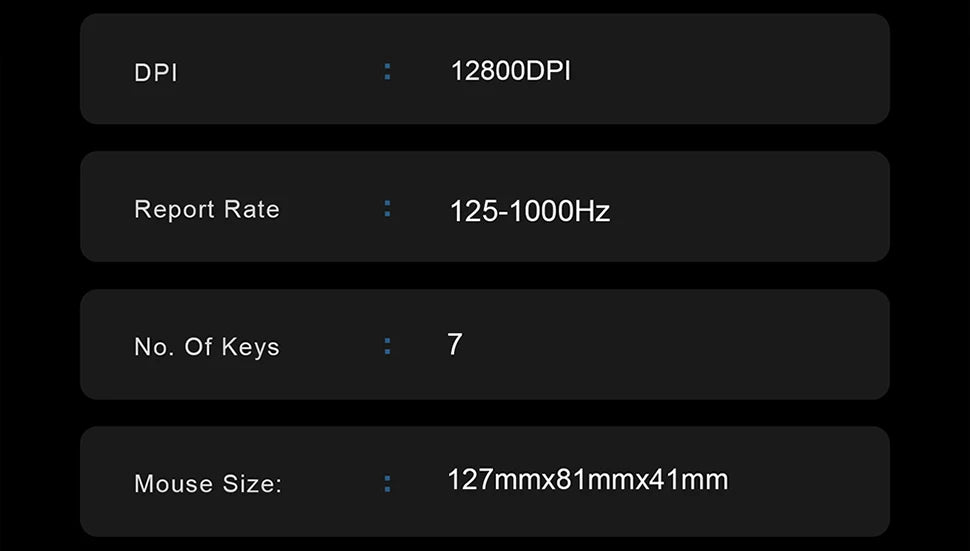Click the blue colon in the DPI row
Viewport: 970px width, 551px height.
[x=387, y=72]
